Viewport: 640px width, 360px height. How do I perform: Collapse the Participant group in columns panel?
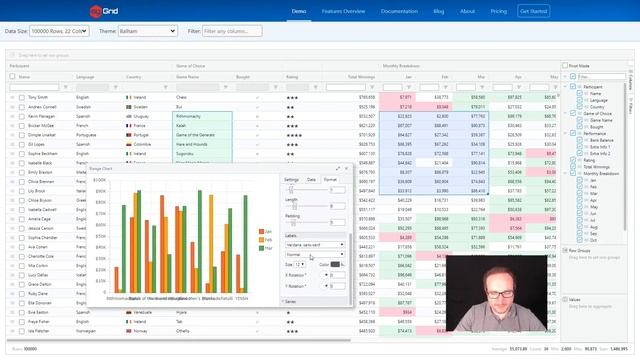(x=565, y=87)
